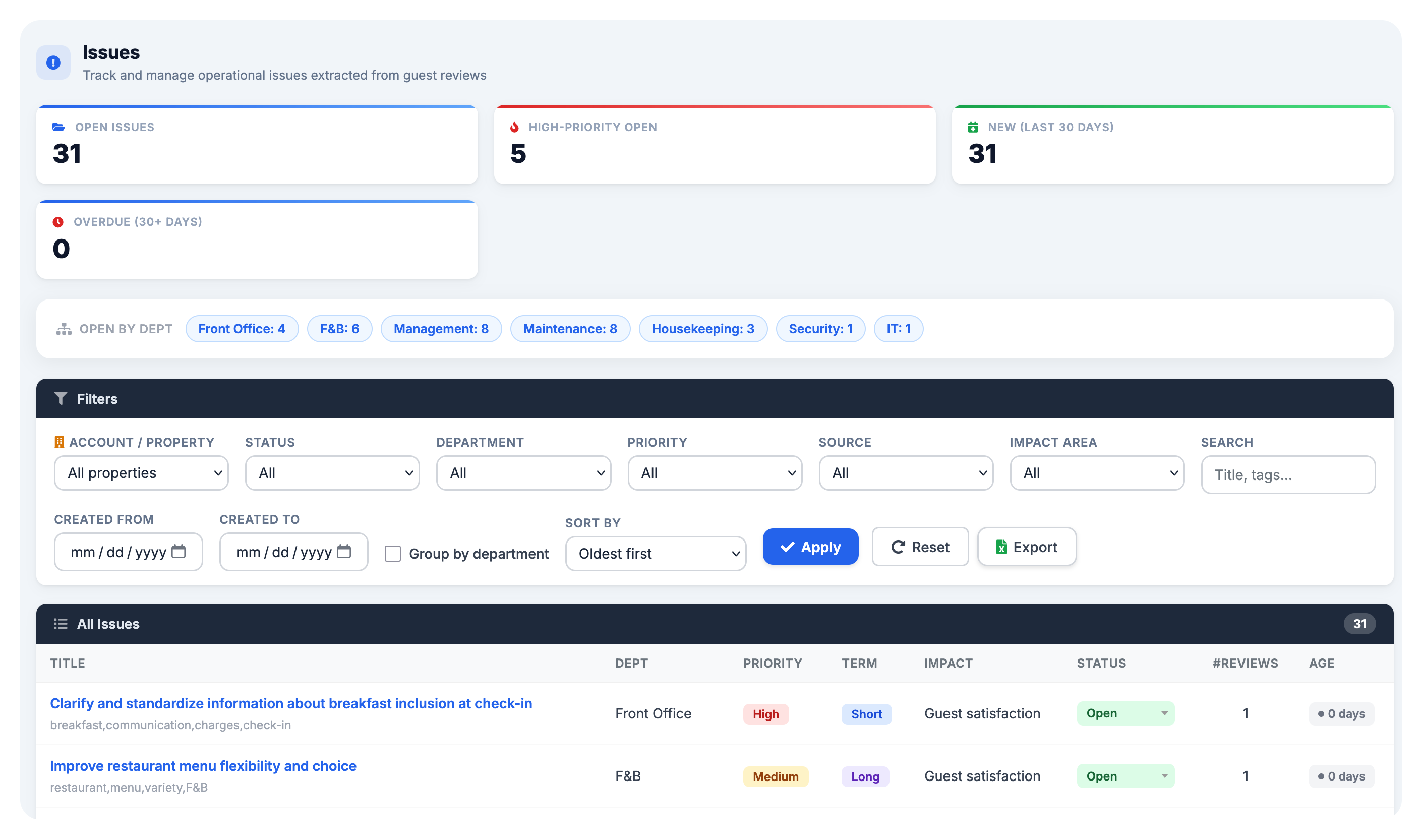Click the open folder icon by Open Issues

tap(58, 127)
